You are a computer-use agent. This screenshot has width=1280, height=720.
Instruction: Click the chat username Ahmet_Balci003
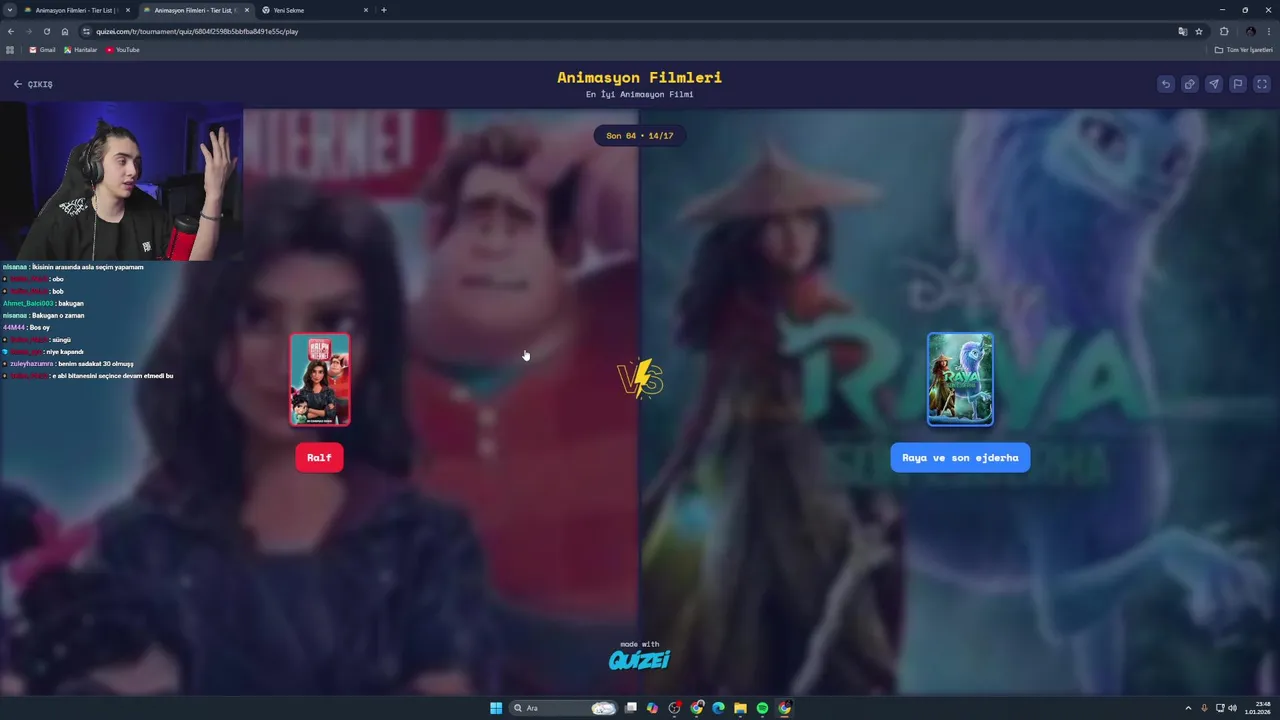(x=29, y=303)
